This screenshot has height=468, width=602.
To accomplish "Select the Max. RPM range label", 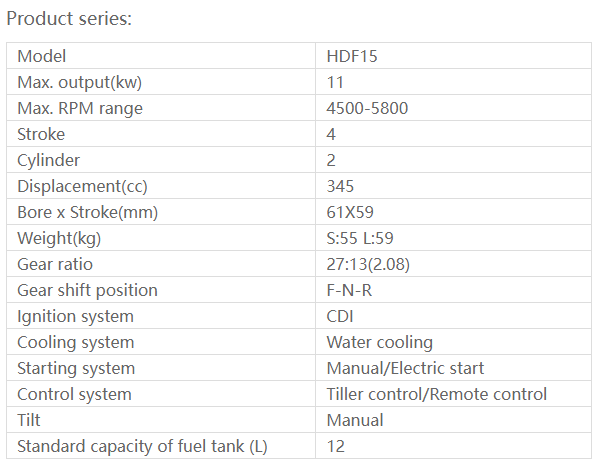I will 80,108.
